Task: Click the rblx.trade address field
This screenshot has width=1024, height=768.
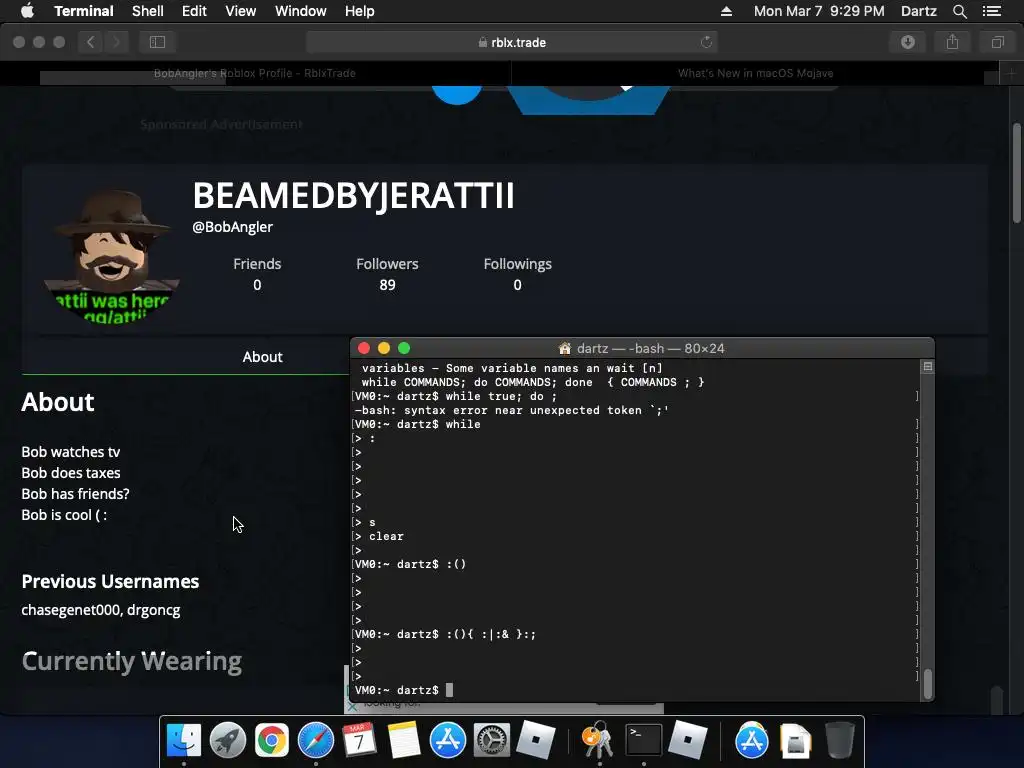Action: click(512, 42)
